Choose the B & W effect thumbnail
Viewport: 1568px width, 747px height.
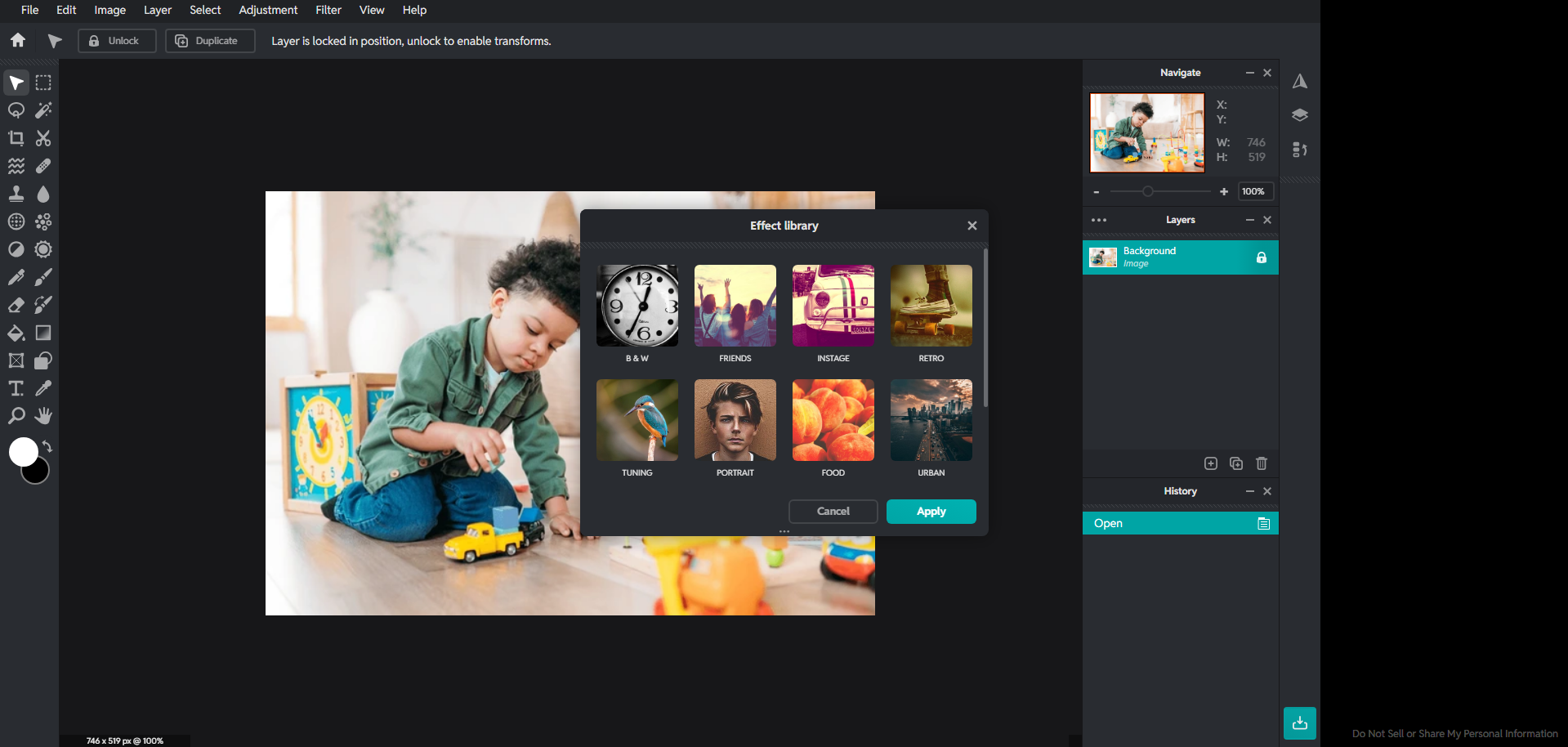pos(637,306)
